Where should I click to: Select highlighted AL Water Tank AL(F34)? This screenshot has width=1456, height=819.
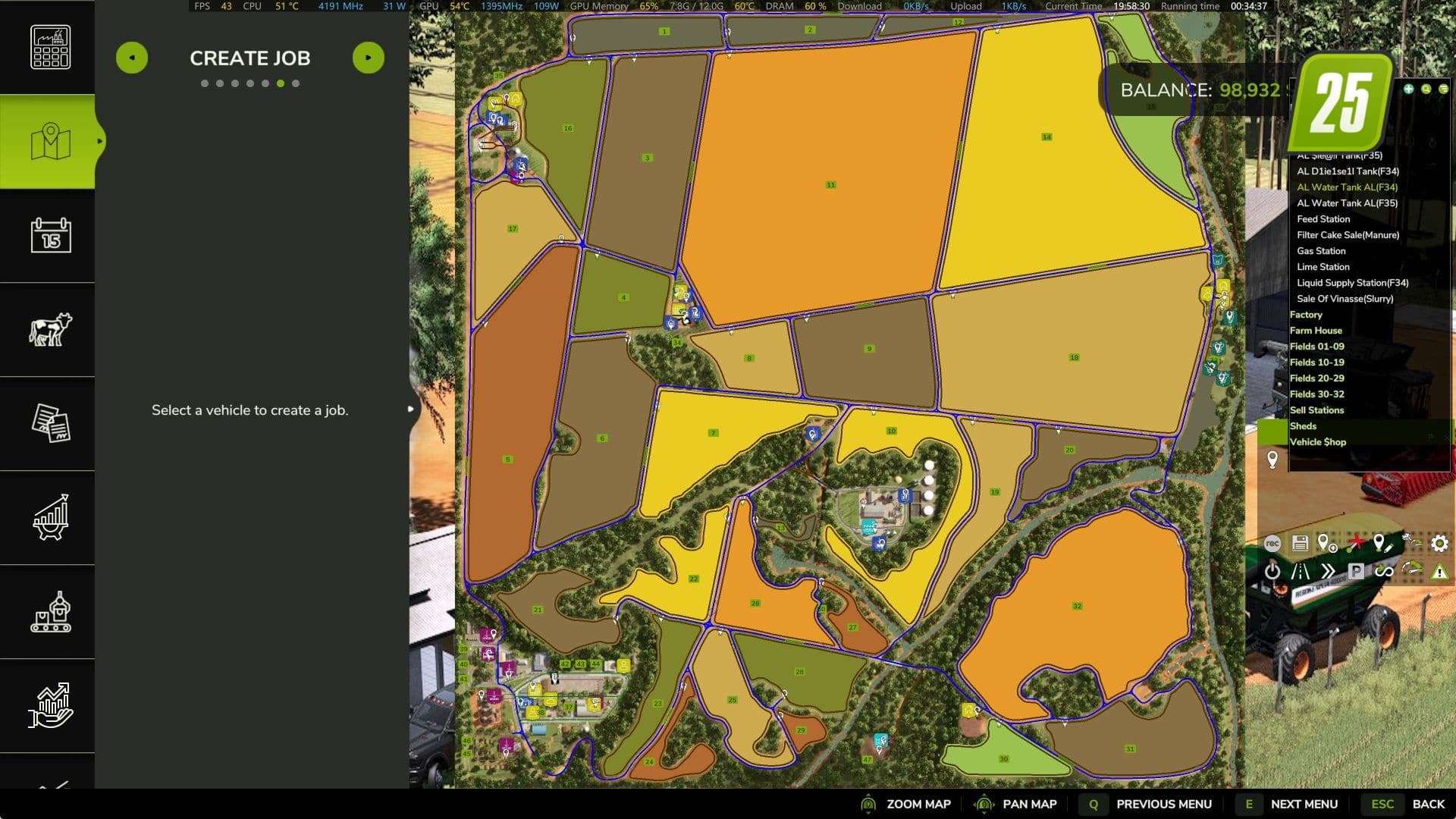pos(1347,187)
